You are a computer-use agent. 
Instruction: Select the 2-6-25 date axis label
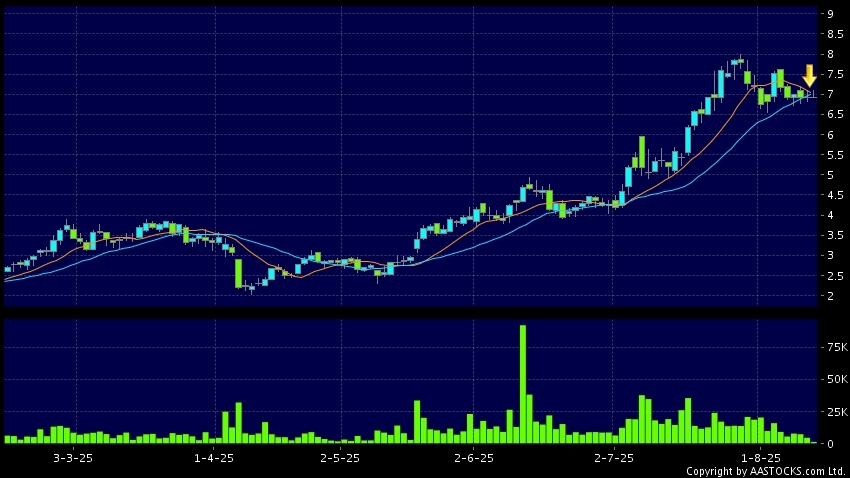[474, 458]
